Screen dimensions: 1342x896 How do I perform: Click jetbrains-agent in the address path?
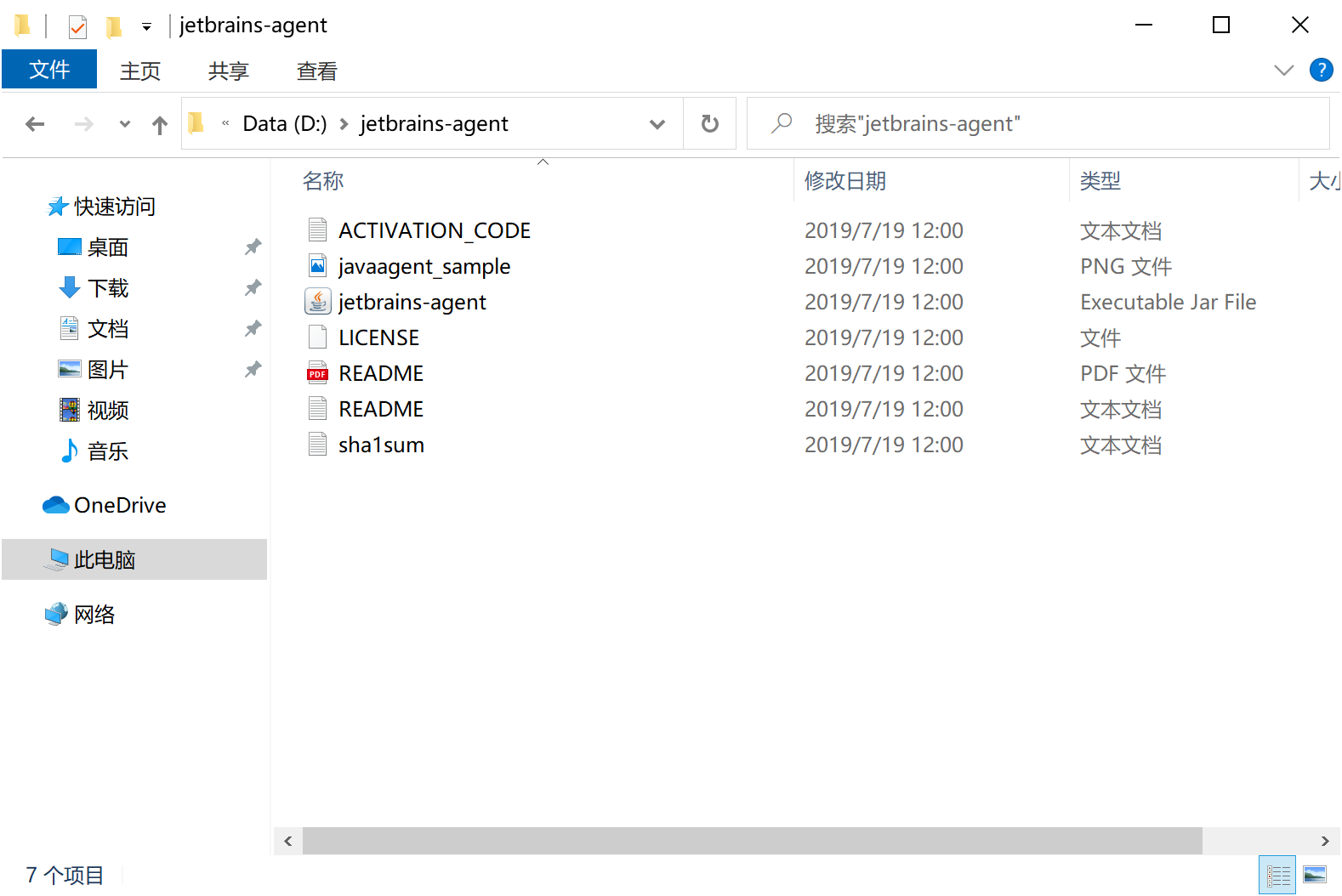click(434, 124)
